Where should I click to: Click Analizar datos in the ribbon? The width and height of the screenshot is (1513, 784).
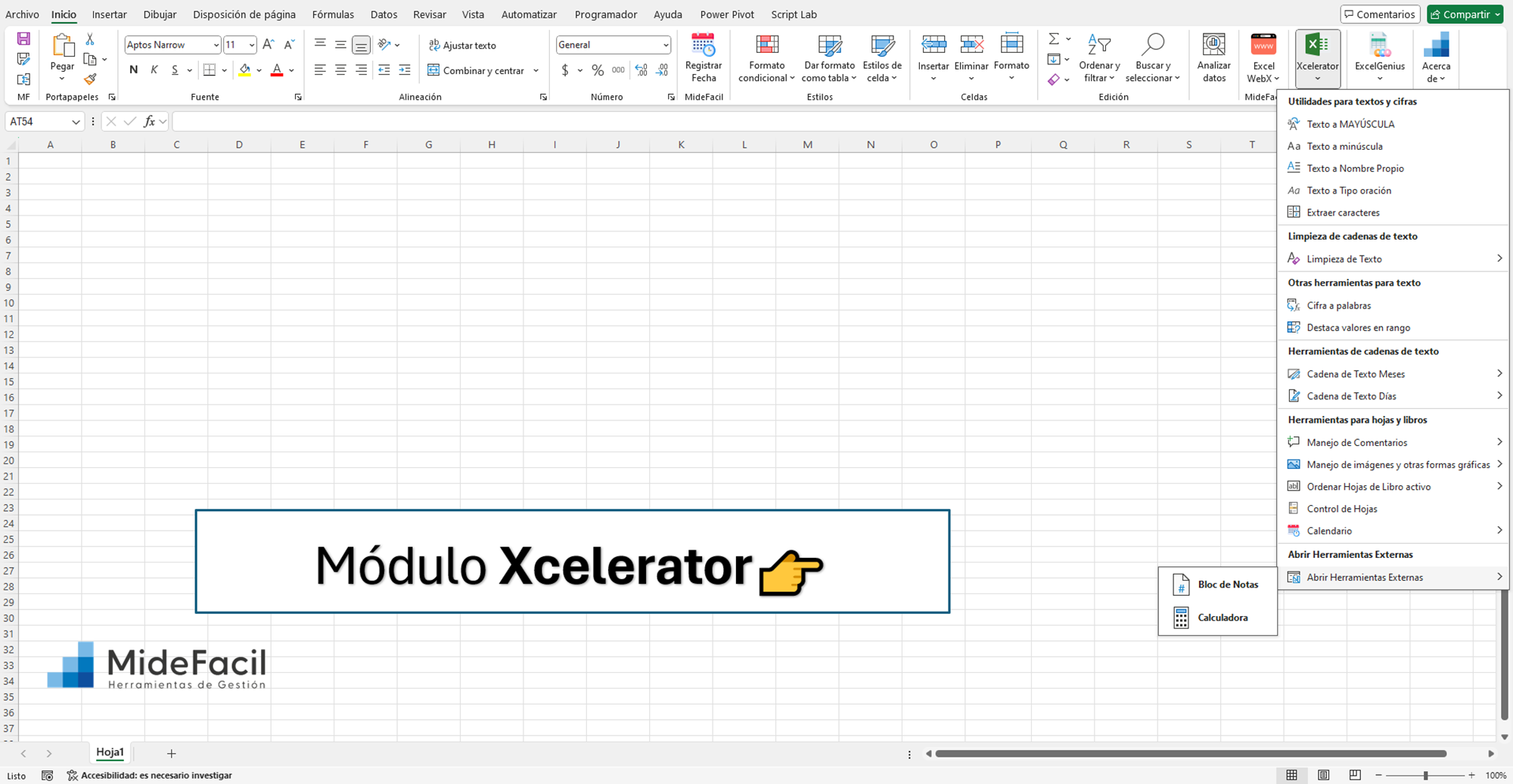pos(1213,58)
